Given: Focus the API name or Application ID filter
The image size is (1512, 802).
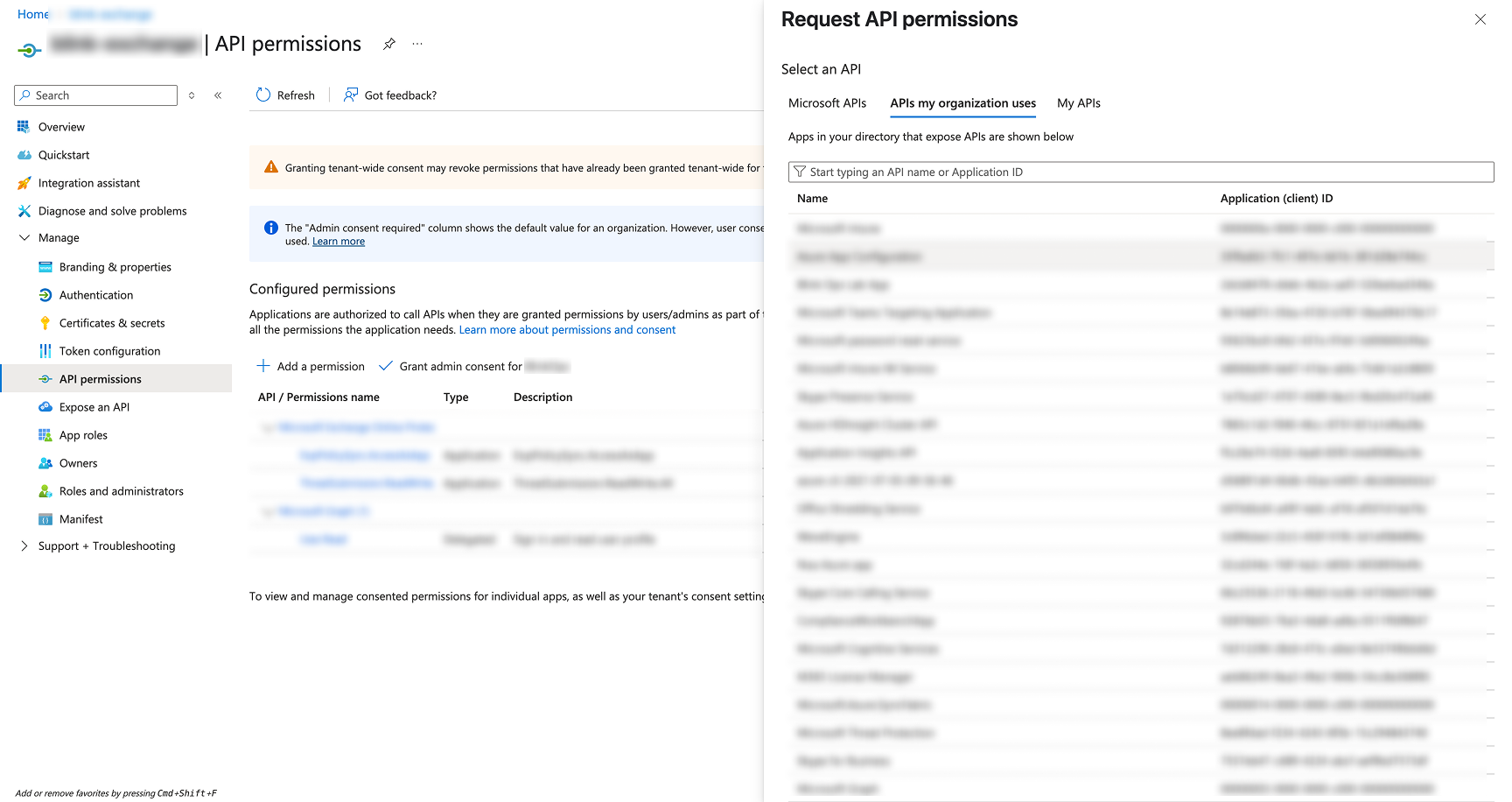Looking at the screenshot, I should click(x=1141, y=172).
